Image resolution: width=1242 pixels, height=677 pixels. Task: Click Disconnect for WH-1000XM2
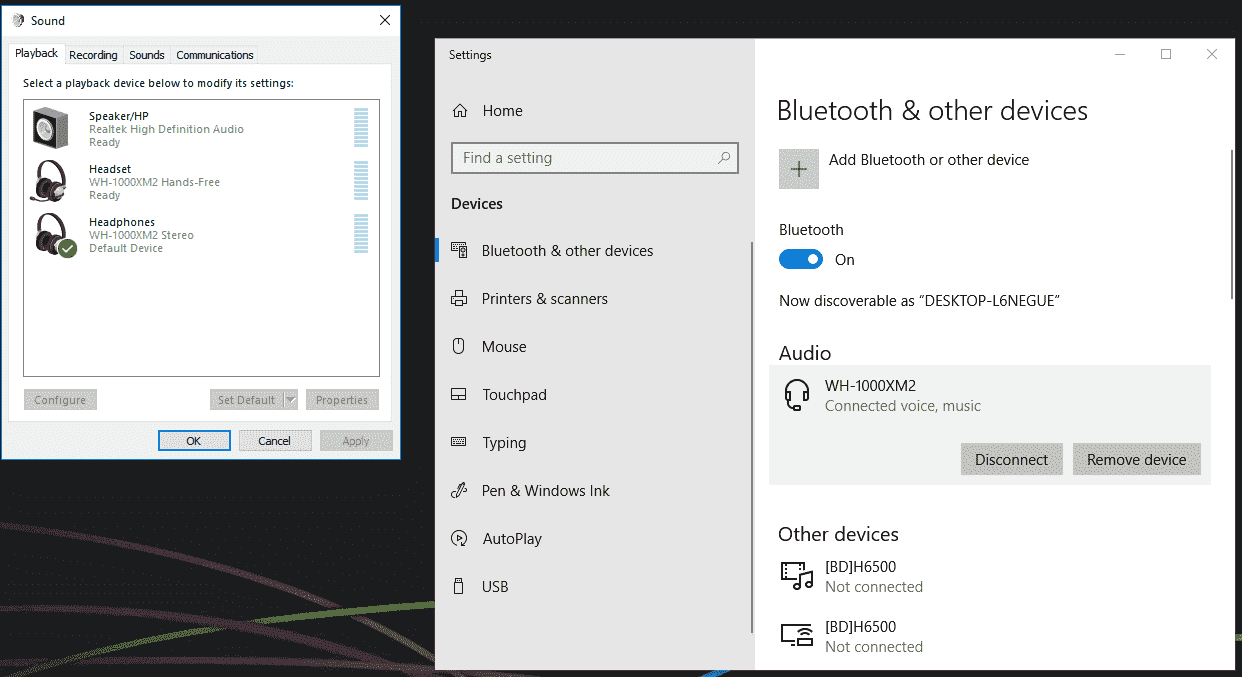point(1011,460)
